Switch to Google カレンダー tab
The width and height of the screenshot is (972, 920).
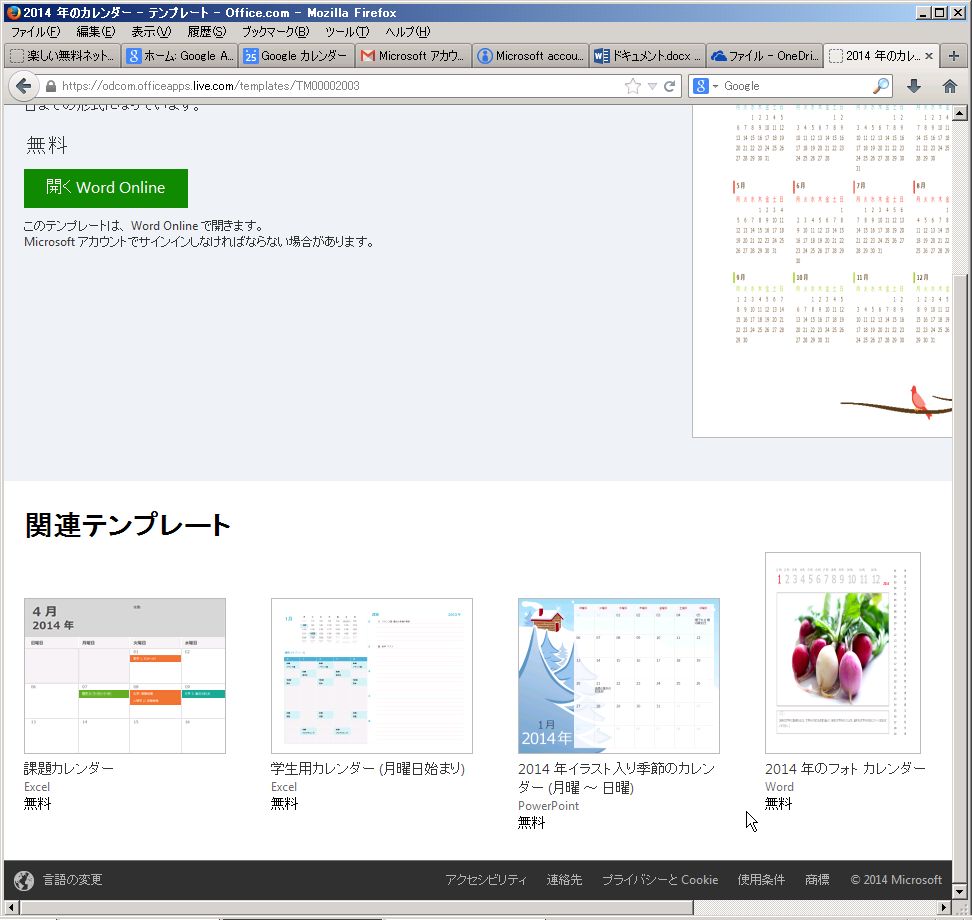click(297, 56)
